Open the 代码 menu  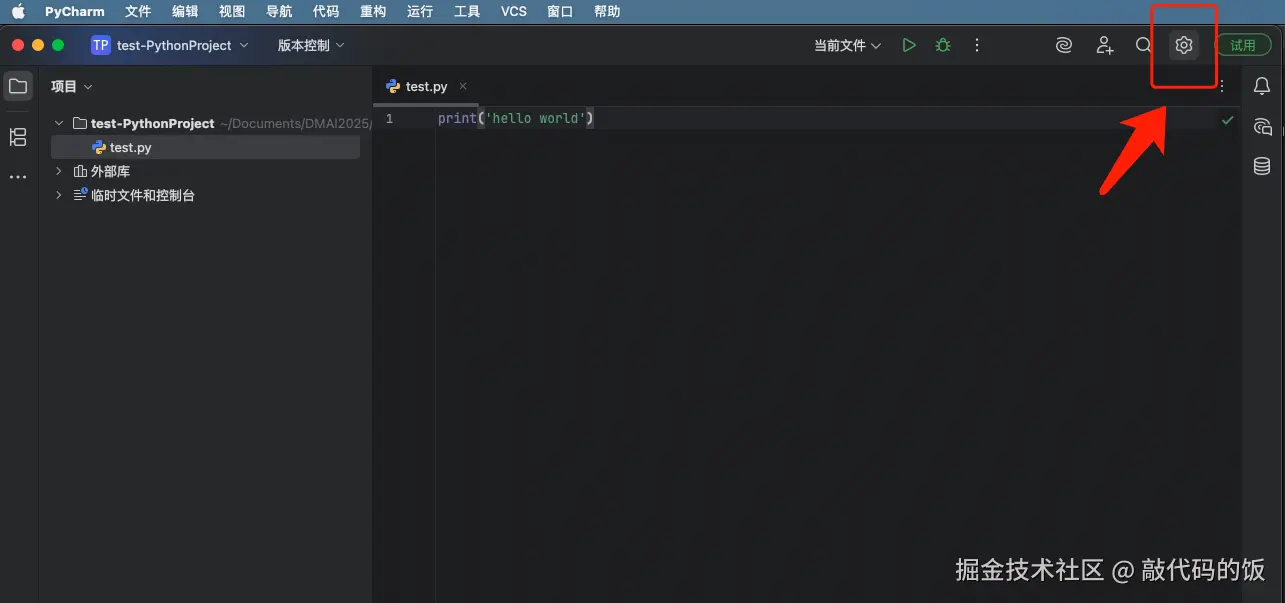click(x=326, y=12)
